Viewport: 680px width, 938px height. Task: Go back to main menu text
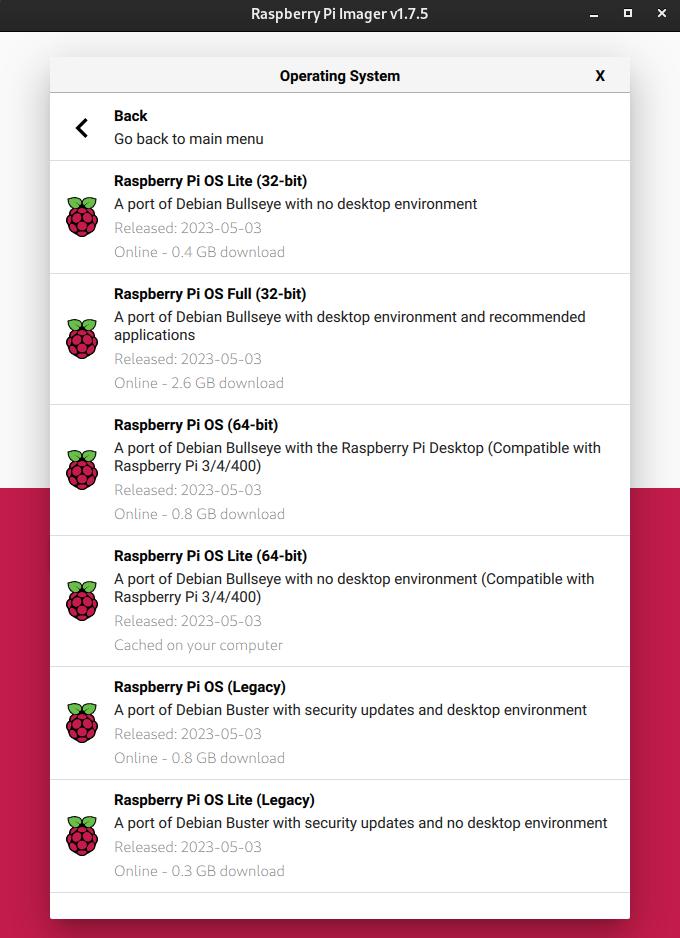click(x=189, y=139)
